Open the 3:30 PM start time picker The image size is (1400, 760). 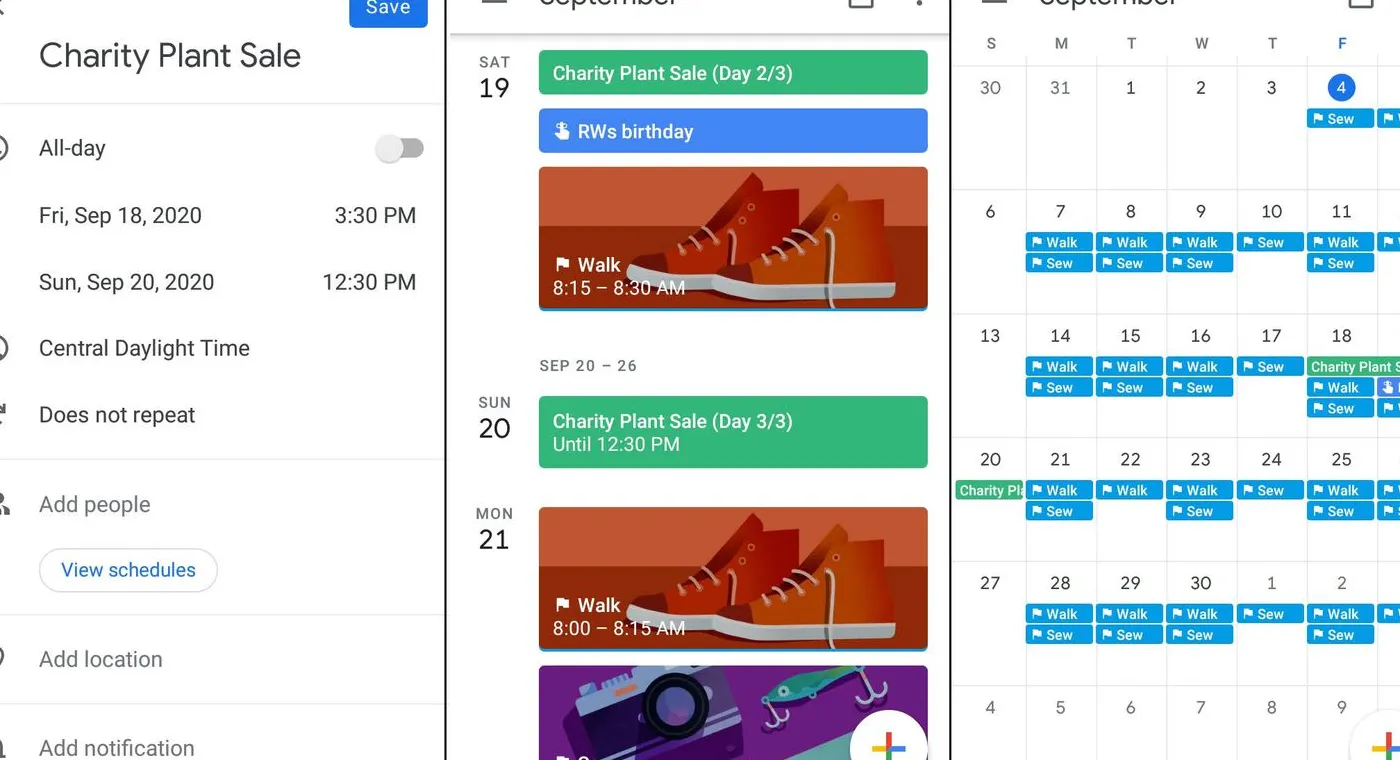375,215
